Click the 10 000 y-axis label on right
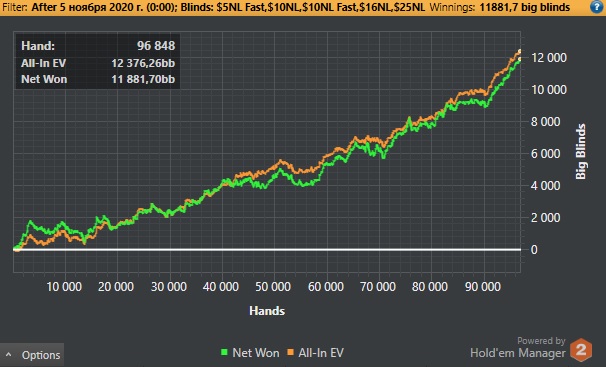606x367 pixels. coord(549,90)
